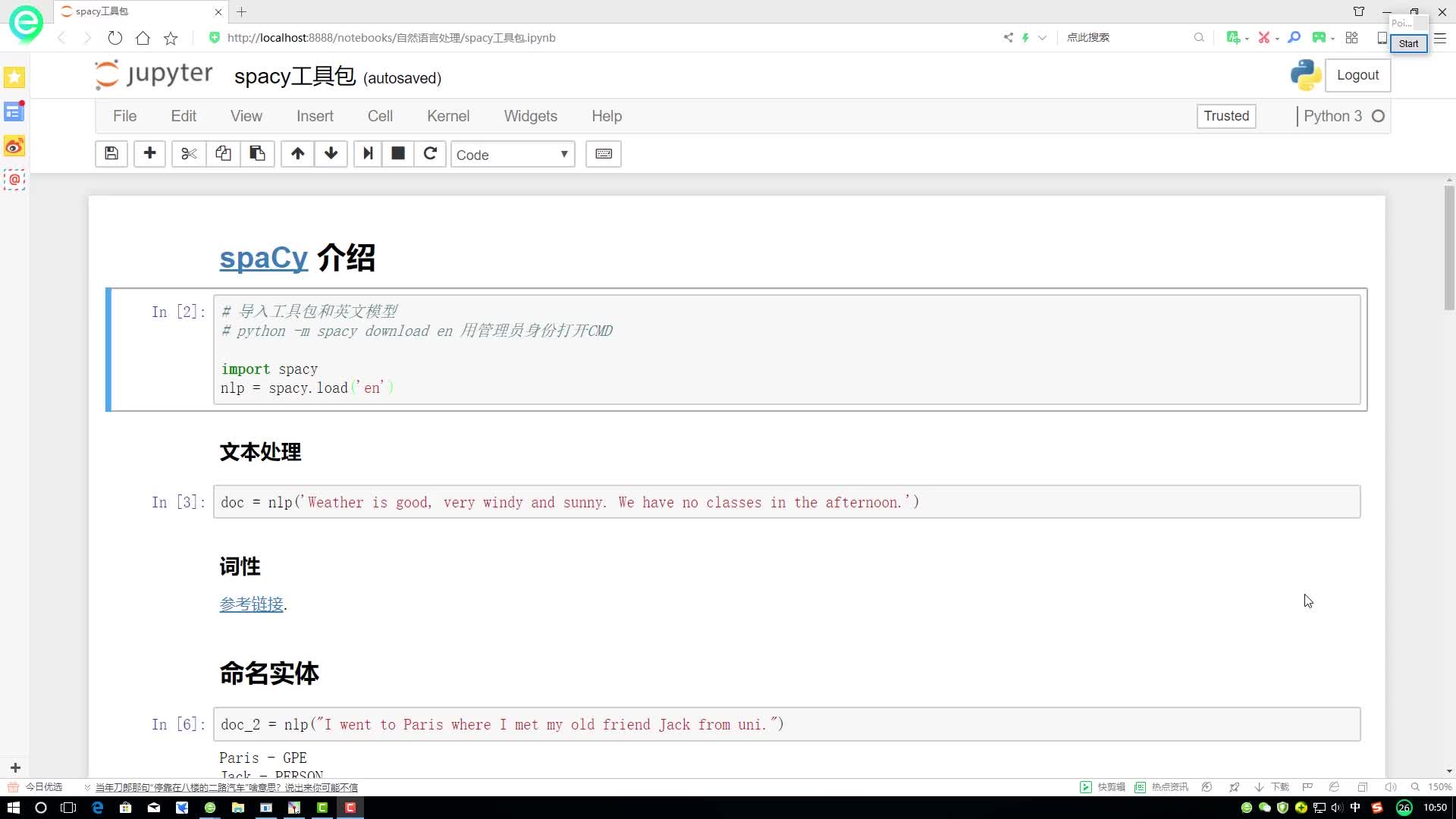Insert a cell below with plus icon
The image size is (1456, 819).
click(149, 154)
